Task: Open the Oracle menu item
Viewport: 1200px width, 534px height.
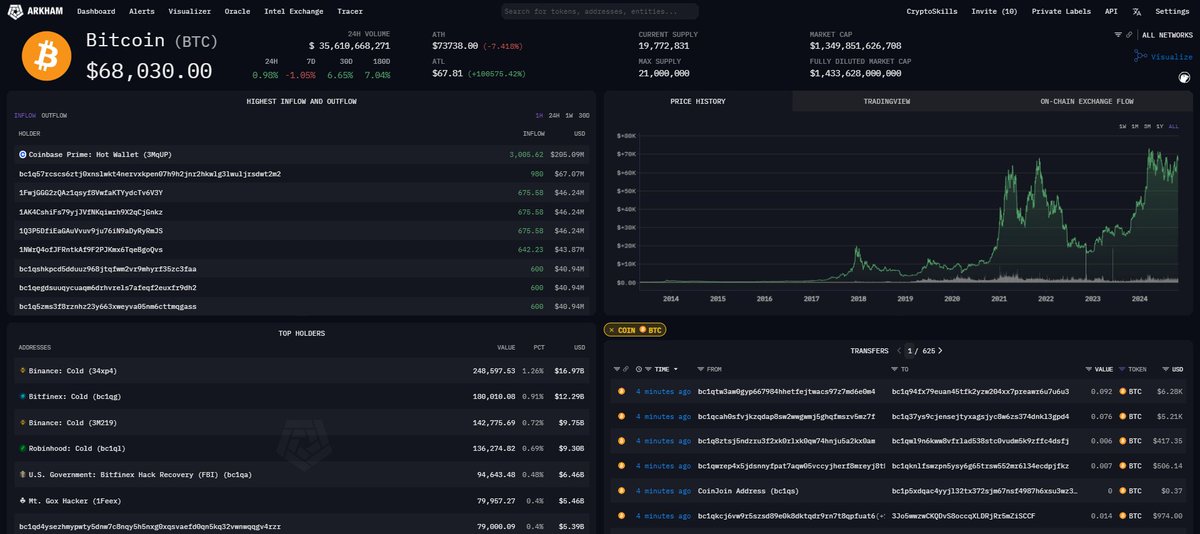Action: (x=238, y=11)
